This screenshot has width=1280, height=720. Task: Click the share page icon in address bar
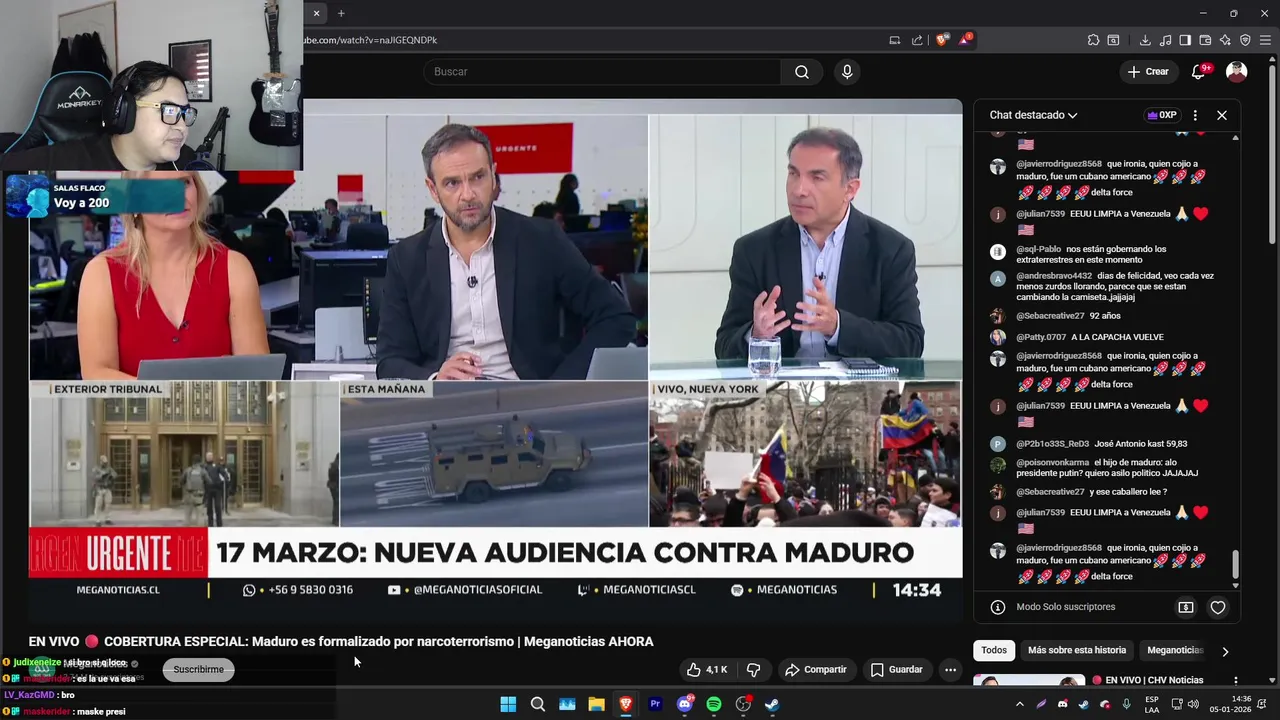tap(917, 40)
